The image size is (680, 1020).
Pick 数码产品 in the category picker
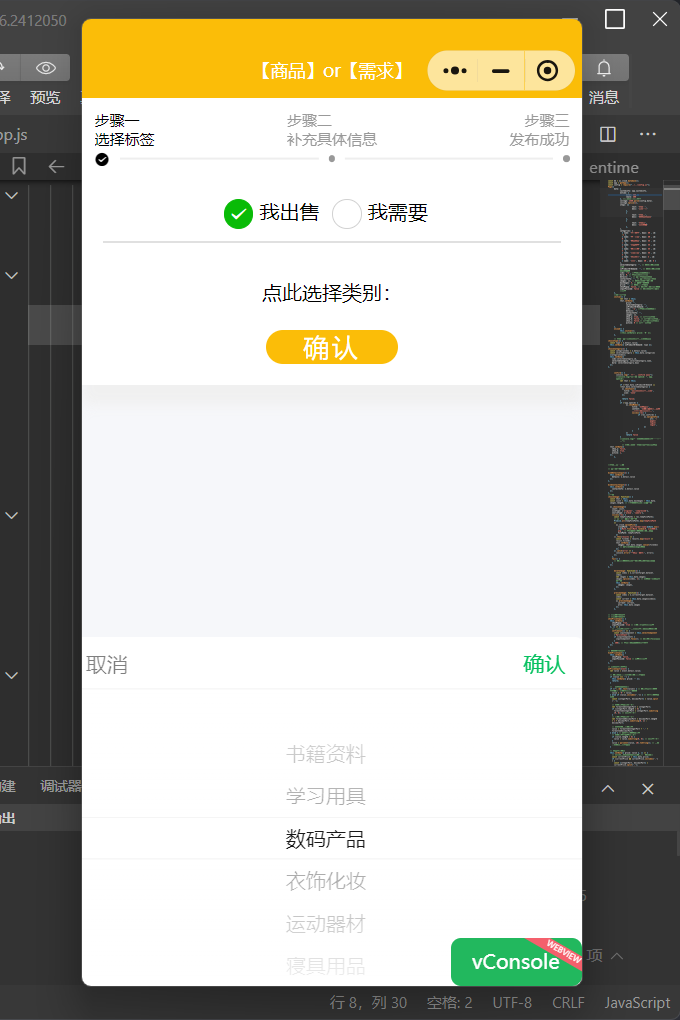click(x=326, y=839)
